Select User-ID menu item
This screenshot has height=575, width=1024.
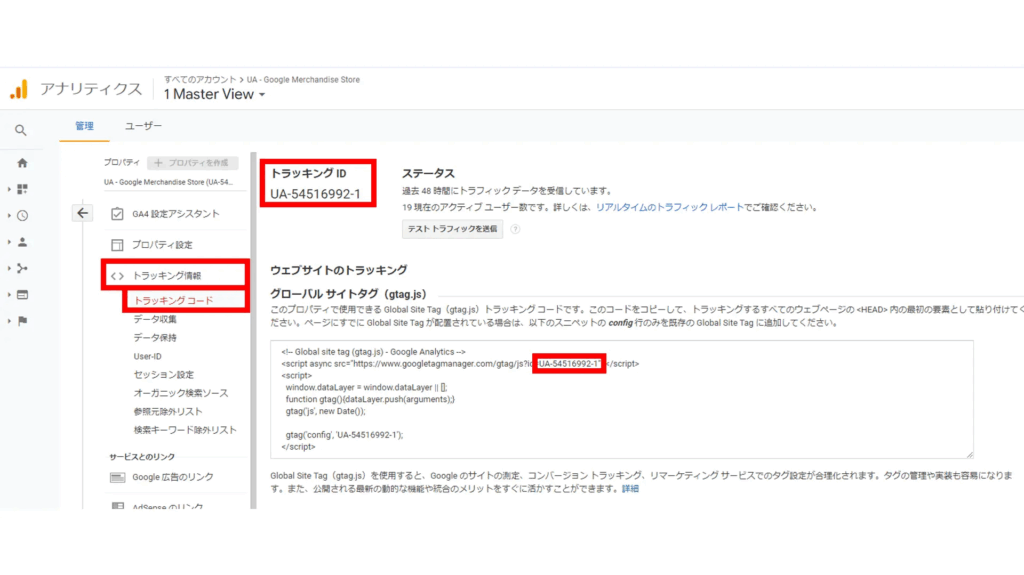pyautogui.click(x=148, y=356)
